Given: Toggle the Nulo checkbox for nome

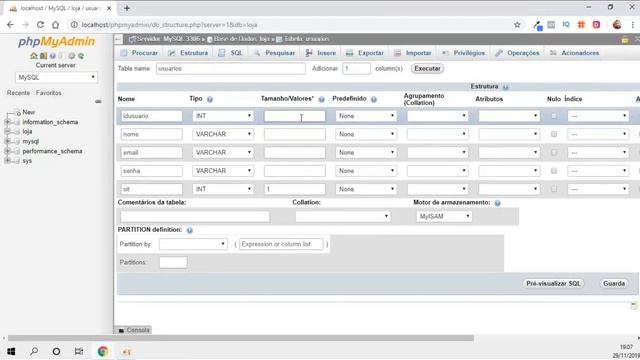Looking at the screenshot, I should pos(554,134).
